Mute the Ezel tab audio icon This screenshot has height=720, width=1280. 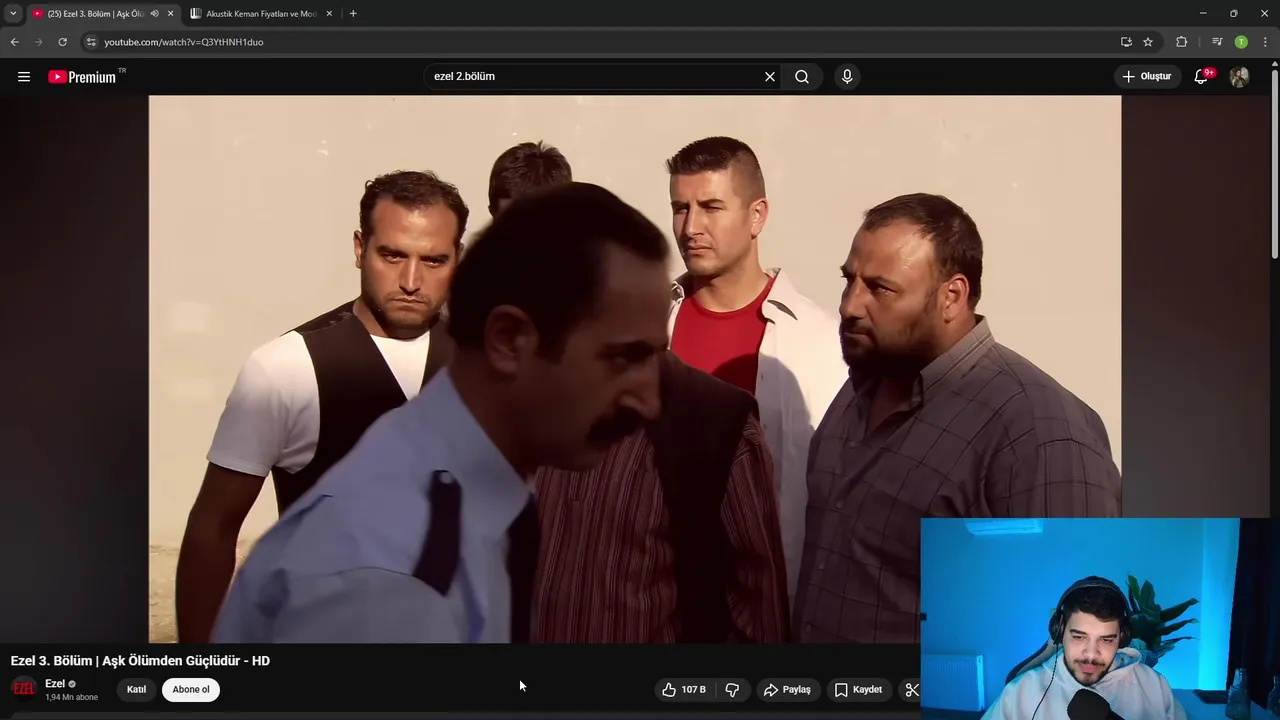[154, 14]
